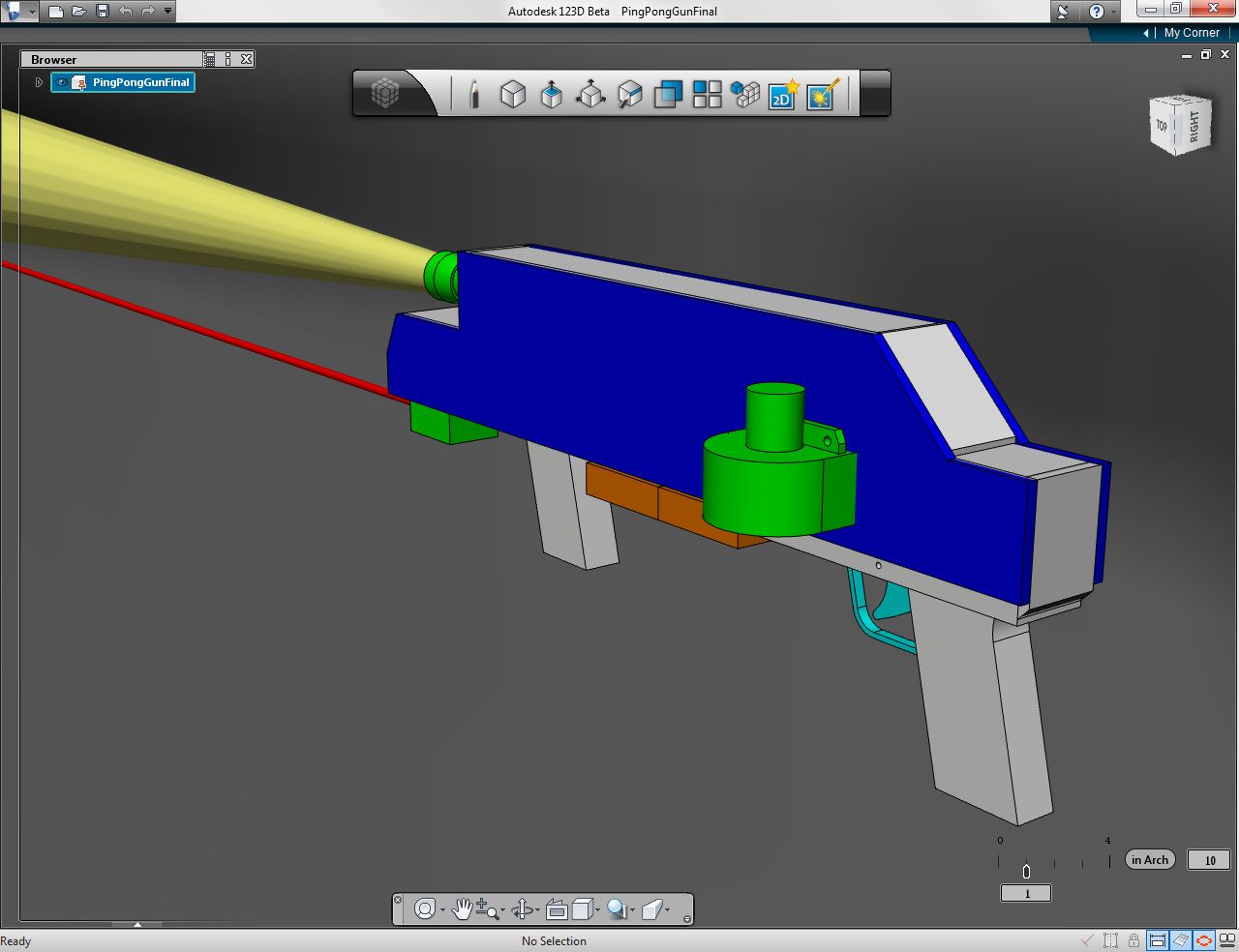The image size is (1239, 952).
Task: Expand the PingPongGunFinal tree node
Action: [x=39, y=82]
